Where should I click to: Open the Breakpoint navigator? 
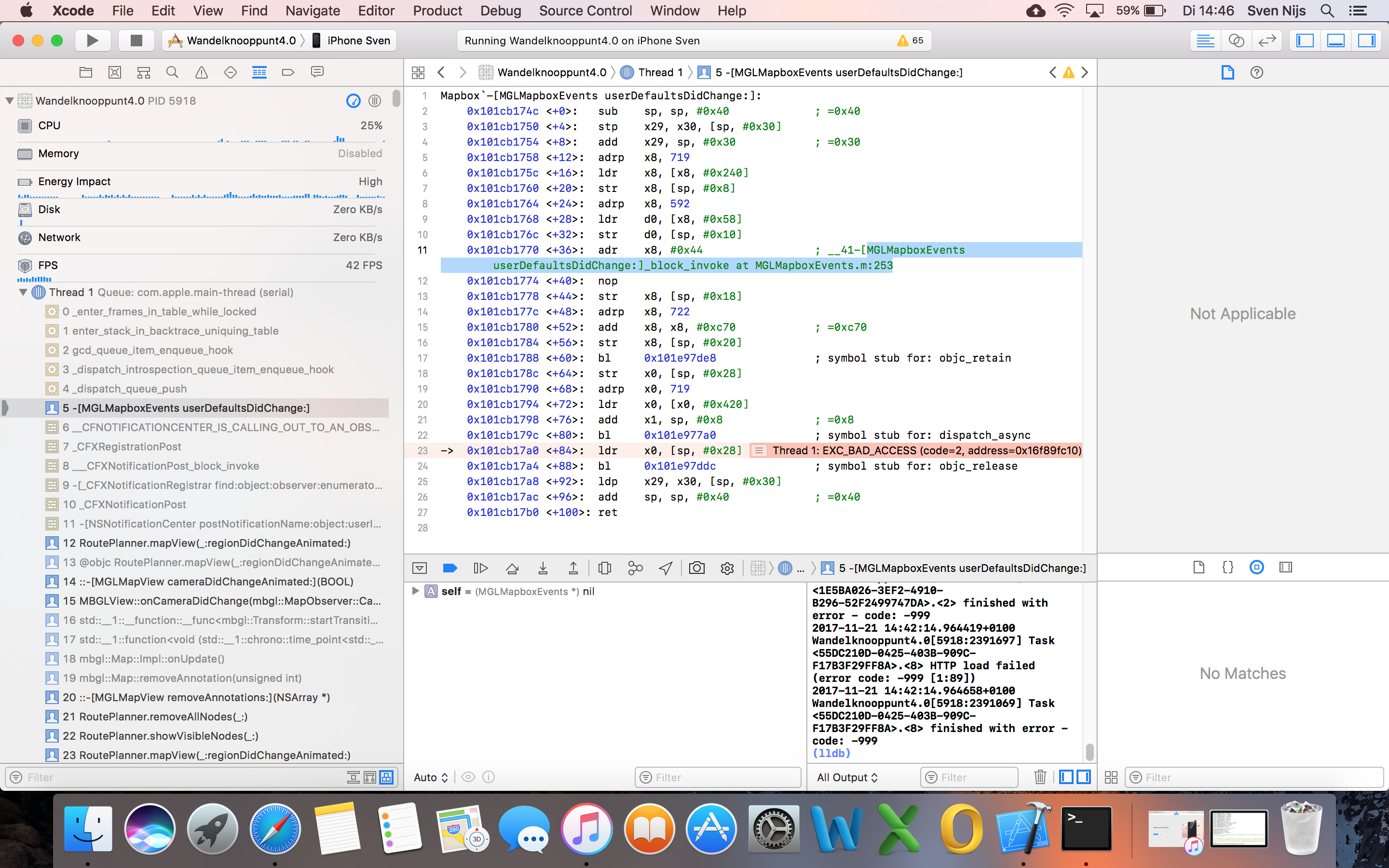tap(287, 72)
